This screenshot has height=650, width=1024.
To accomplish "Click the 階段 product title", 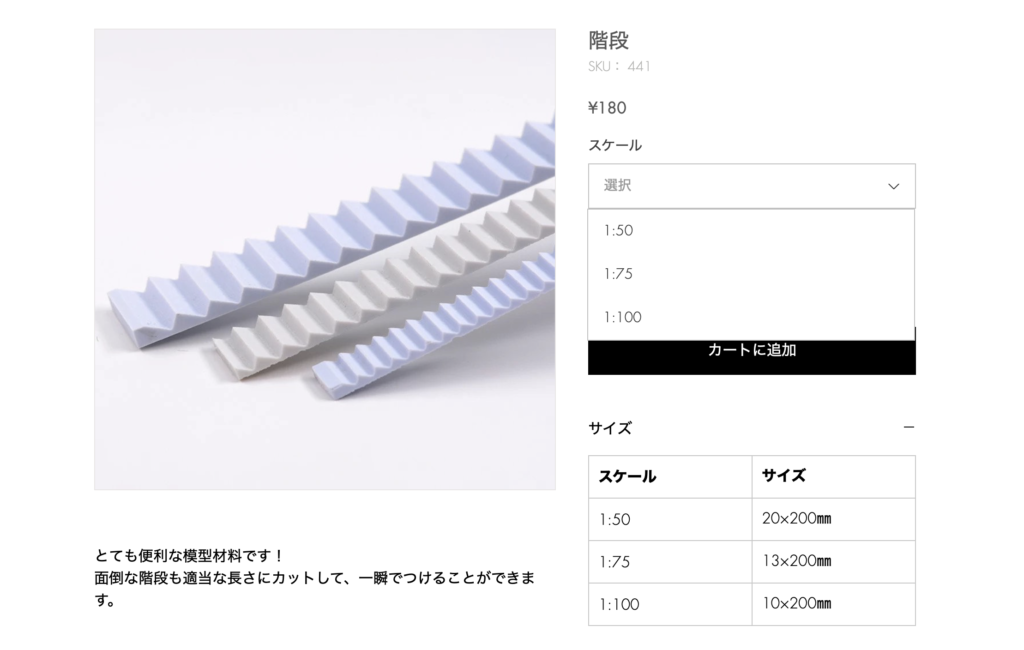I will click(609, 41).
